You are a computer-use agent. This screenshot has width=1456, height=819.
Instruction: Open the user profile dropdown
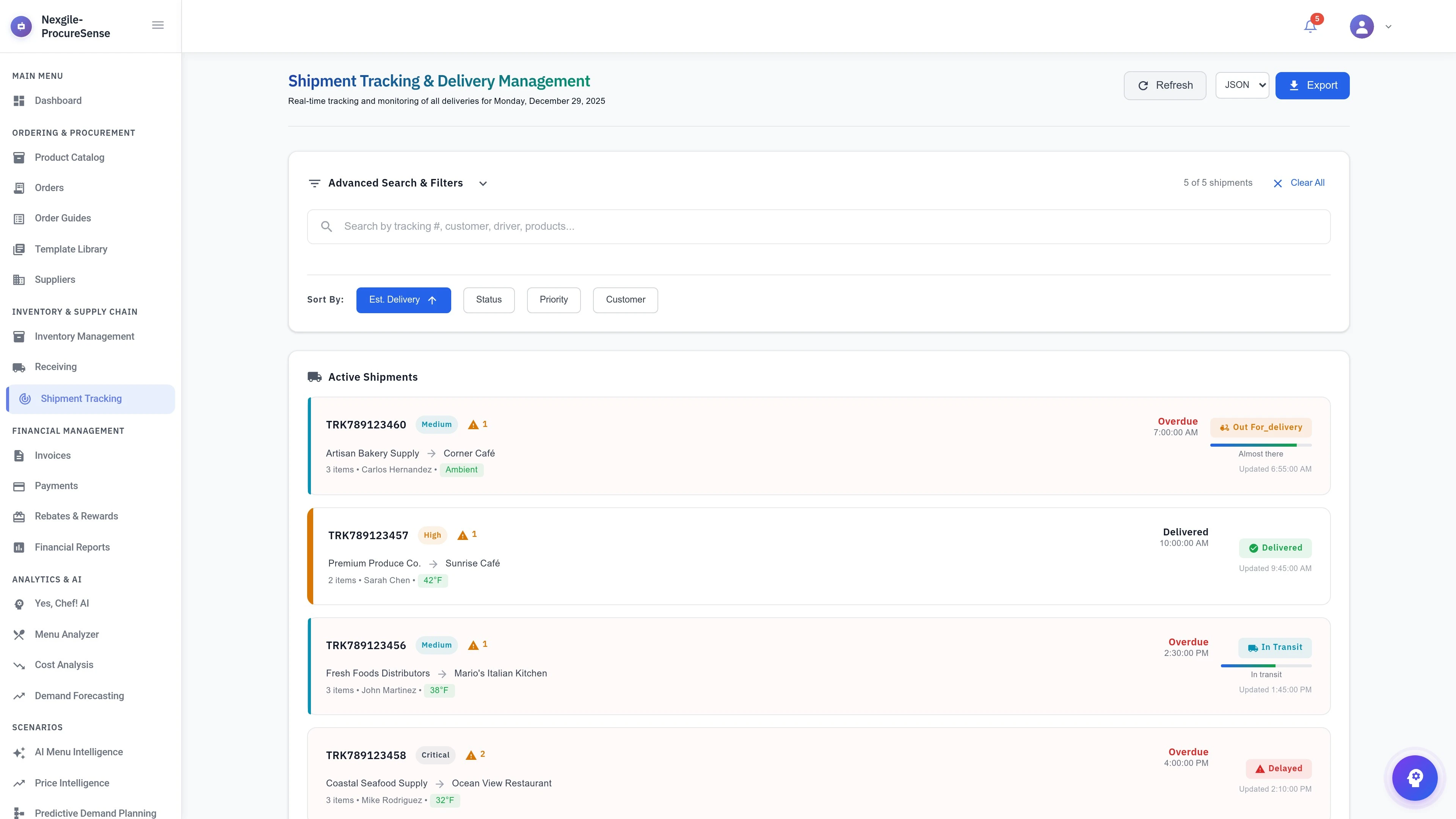[x=1370, y=27]
